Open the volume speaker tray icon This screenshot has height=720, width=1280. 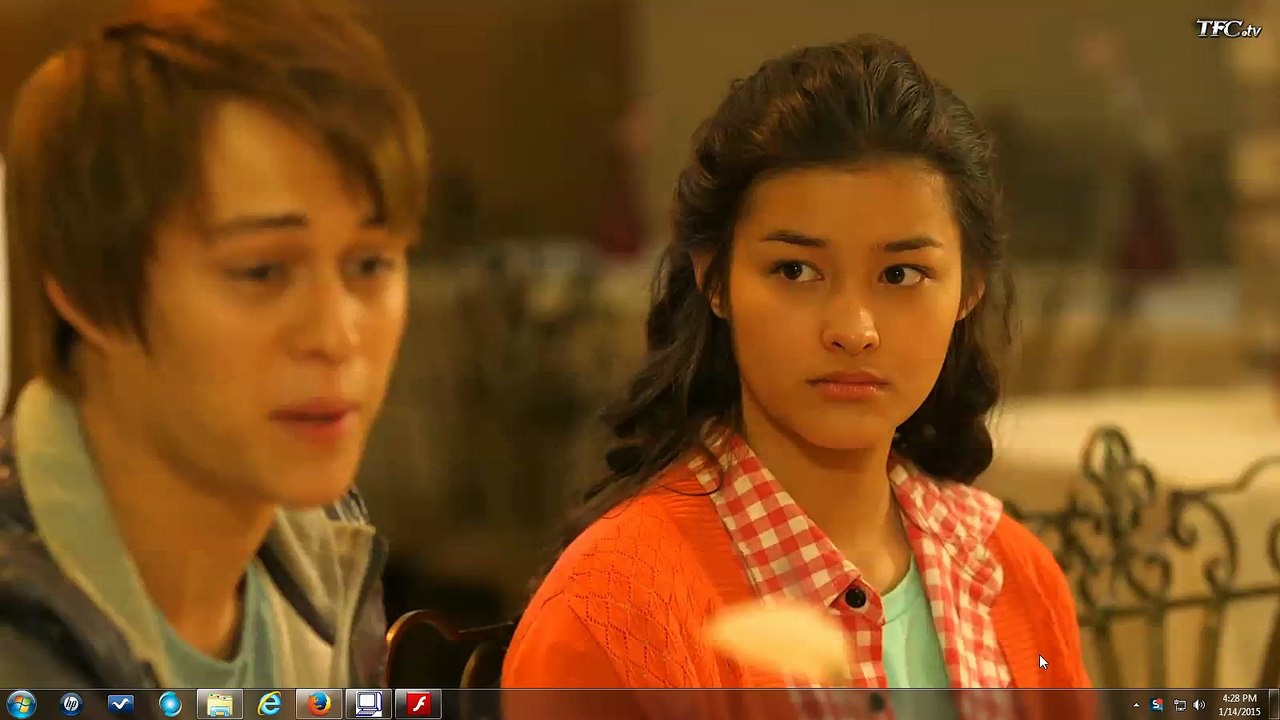(x=1199, y=705)
